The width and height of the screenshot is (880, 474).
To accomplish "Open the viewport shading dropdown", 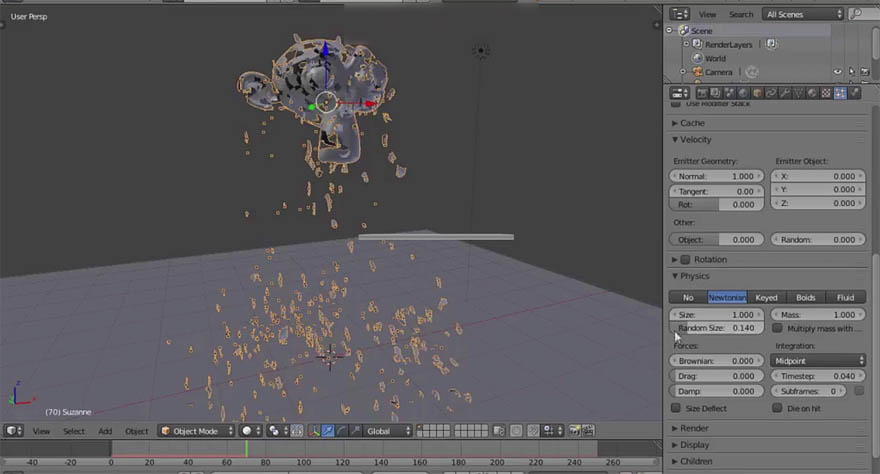I will coord(251,431).
